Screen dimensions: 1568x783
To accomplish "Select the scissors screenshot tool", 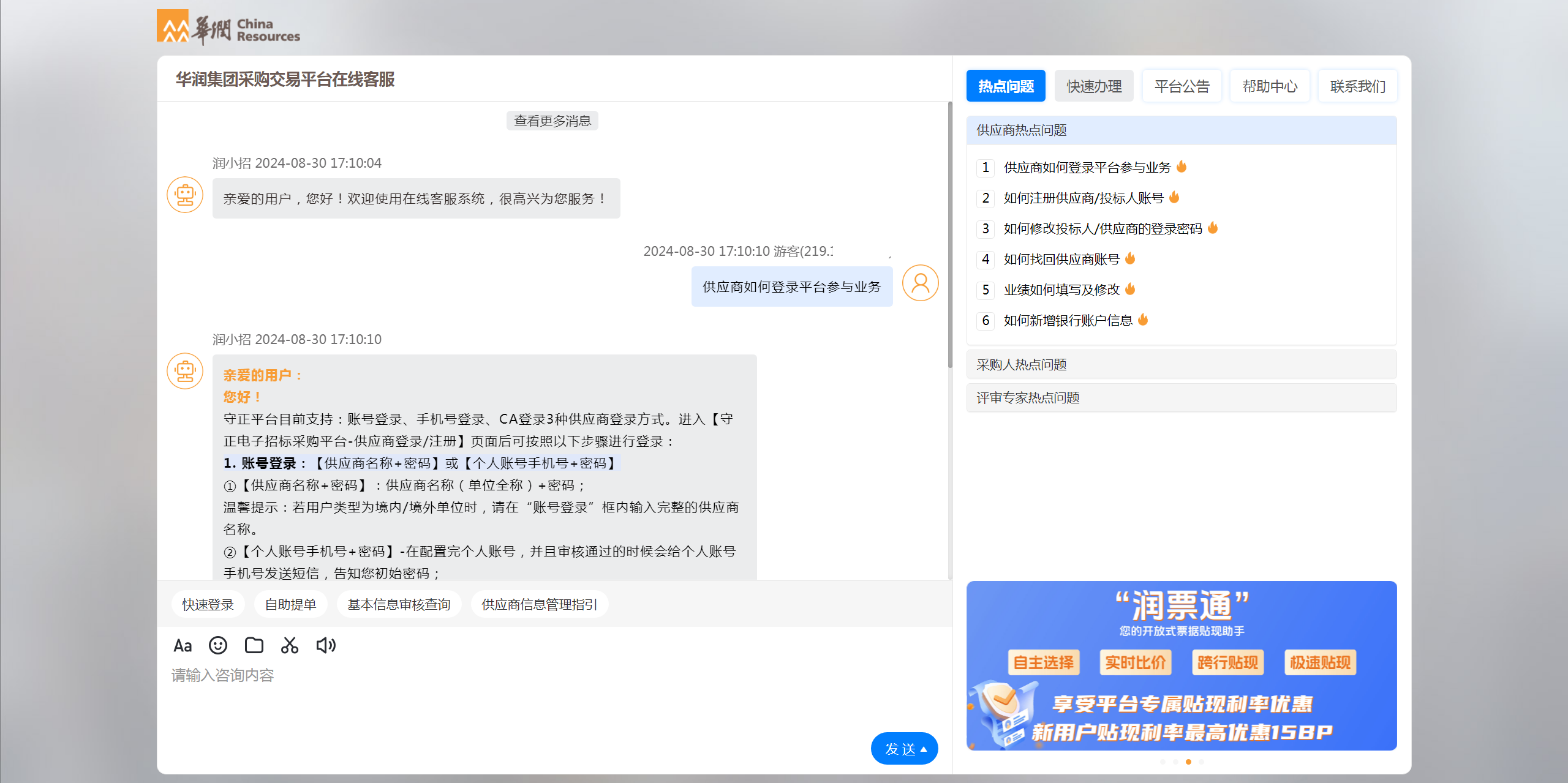I will 289,646.
